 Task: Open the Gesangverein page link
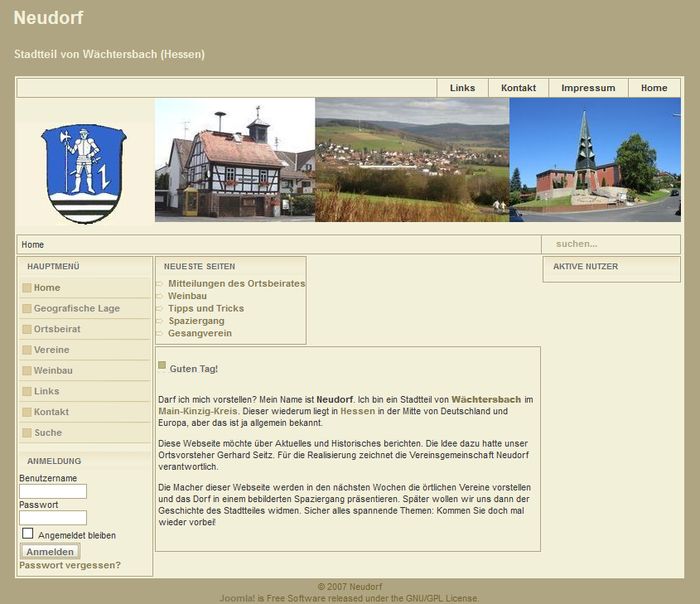coord(200,333)
